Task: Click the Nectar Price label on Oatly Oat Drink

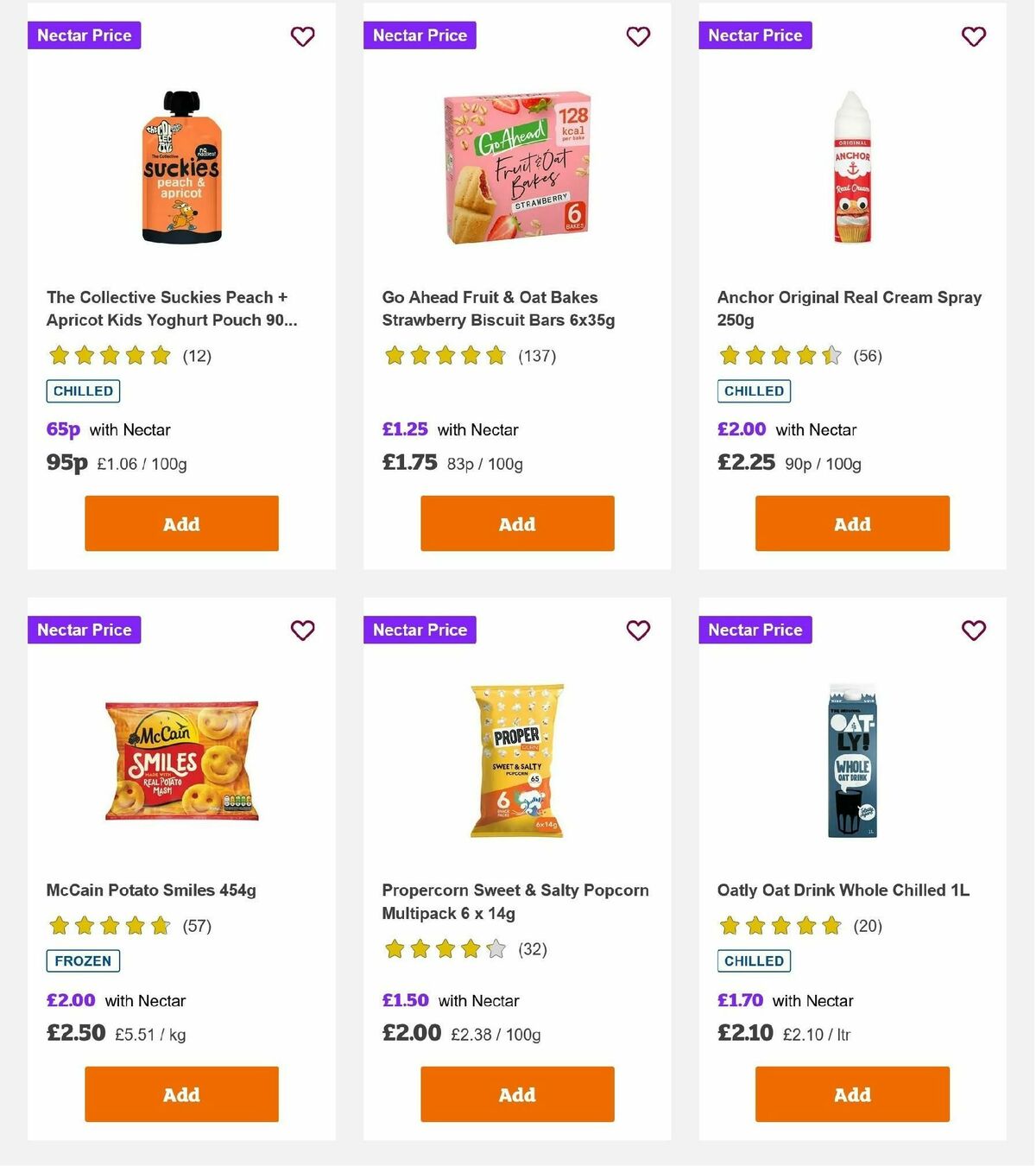Action: pos(755,630)
